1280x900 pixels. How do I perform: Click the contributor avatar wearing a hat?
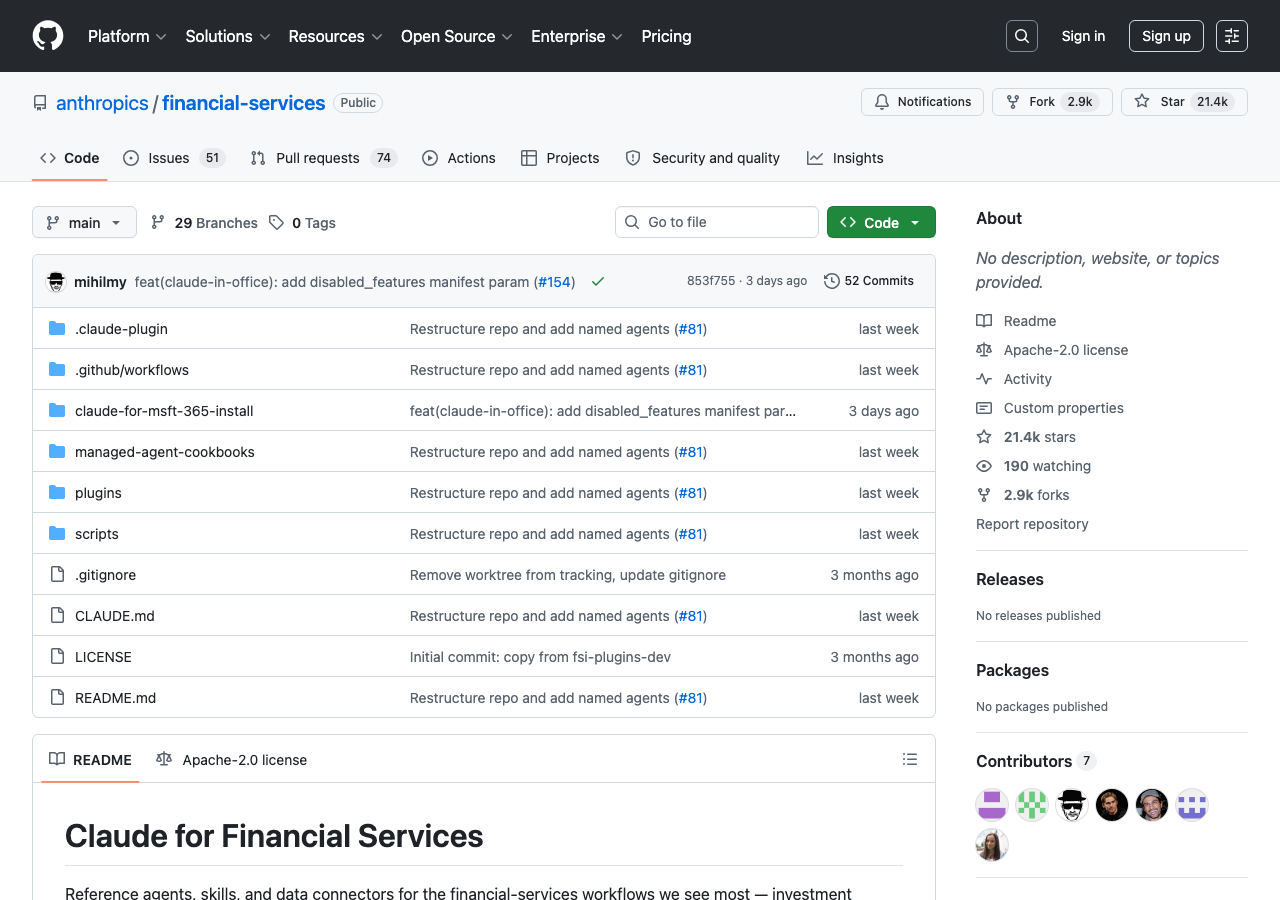click(1072, 805)
